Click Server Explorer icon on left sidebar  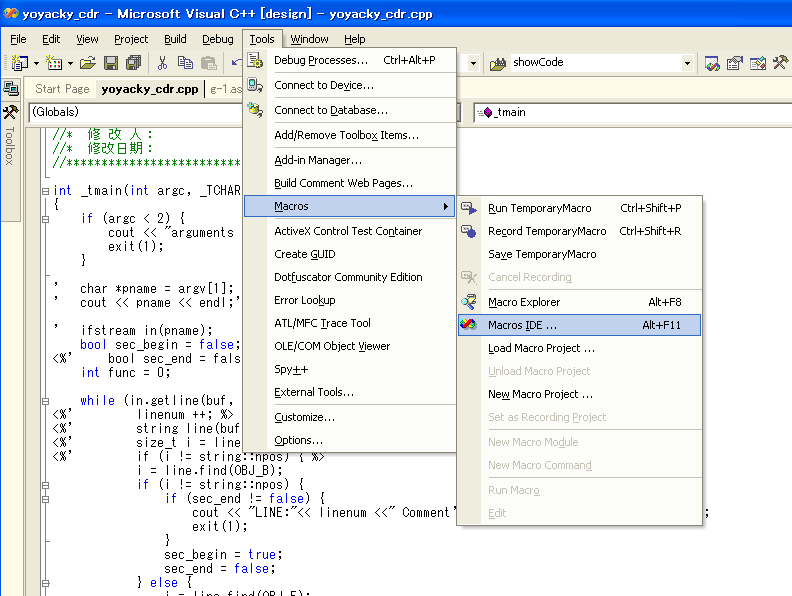(x=11, y=89)
